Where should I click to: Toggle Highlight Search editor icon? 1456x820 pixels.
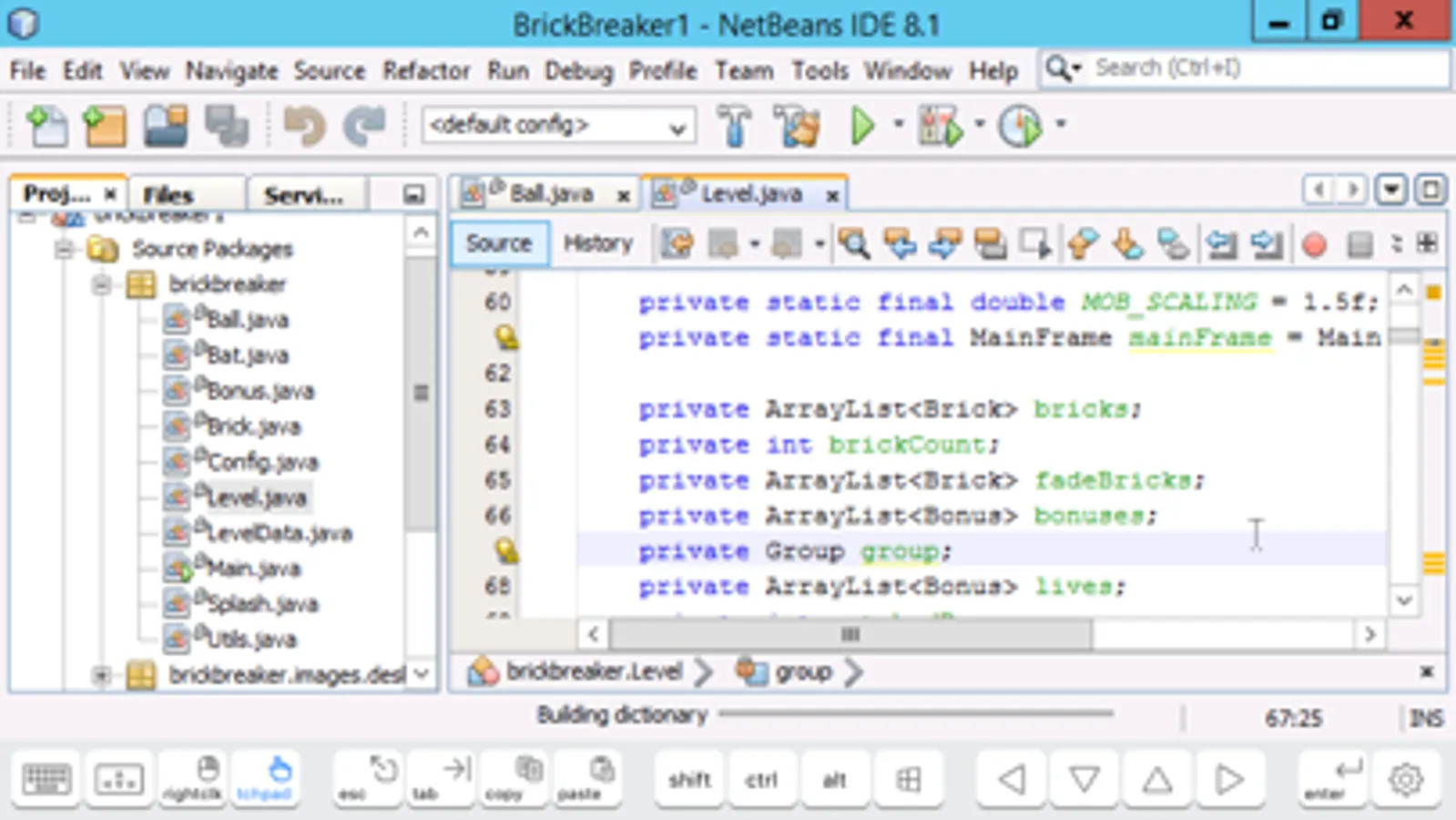(990, 243)
